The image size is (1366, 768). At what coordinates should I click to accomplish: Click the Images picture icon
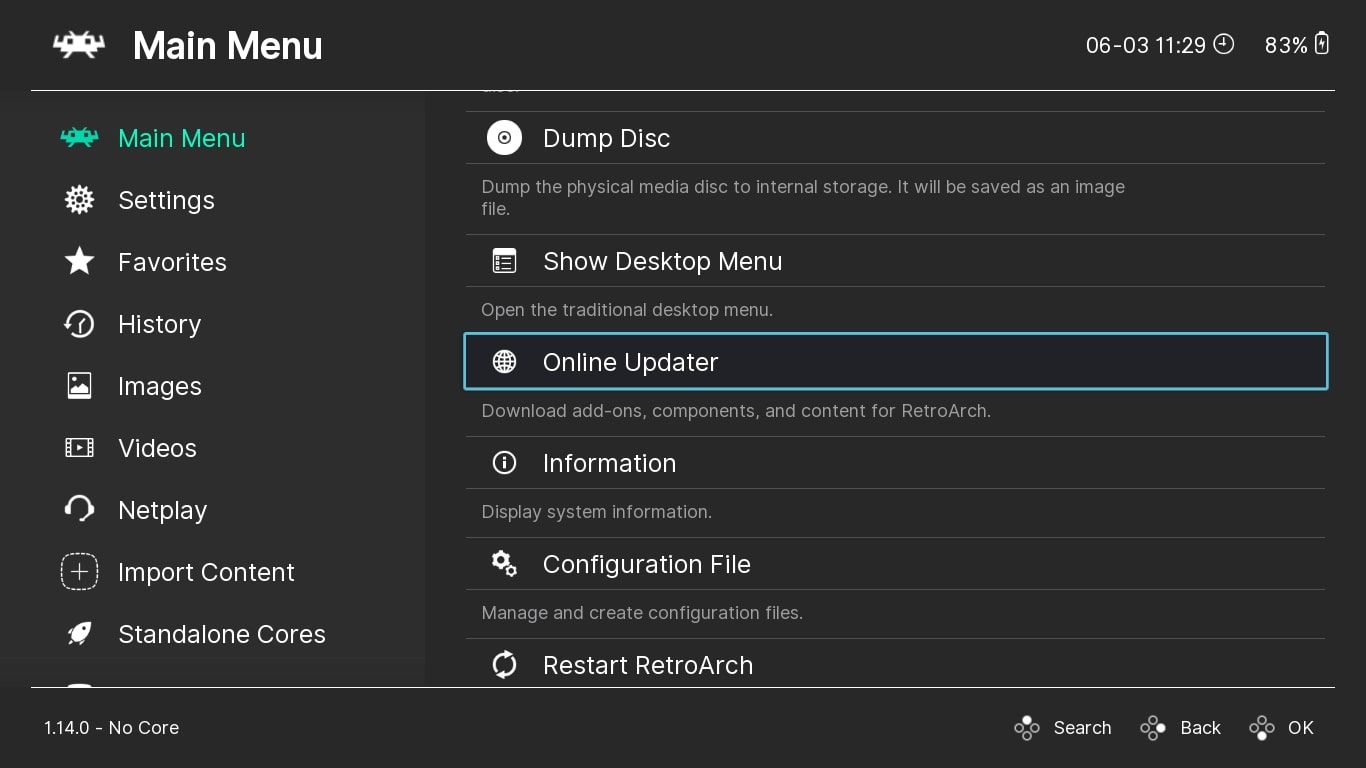coord(79,386)
